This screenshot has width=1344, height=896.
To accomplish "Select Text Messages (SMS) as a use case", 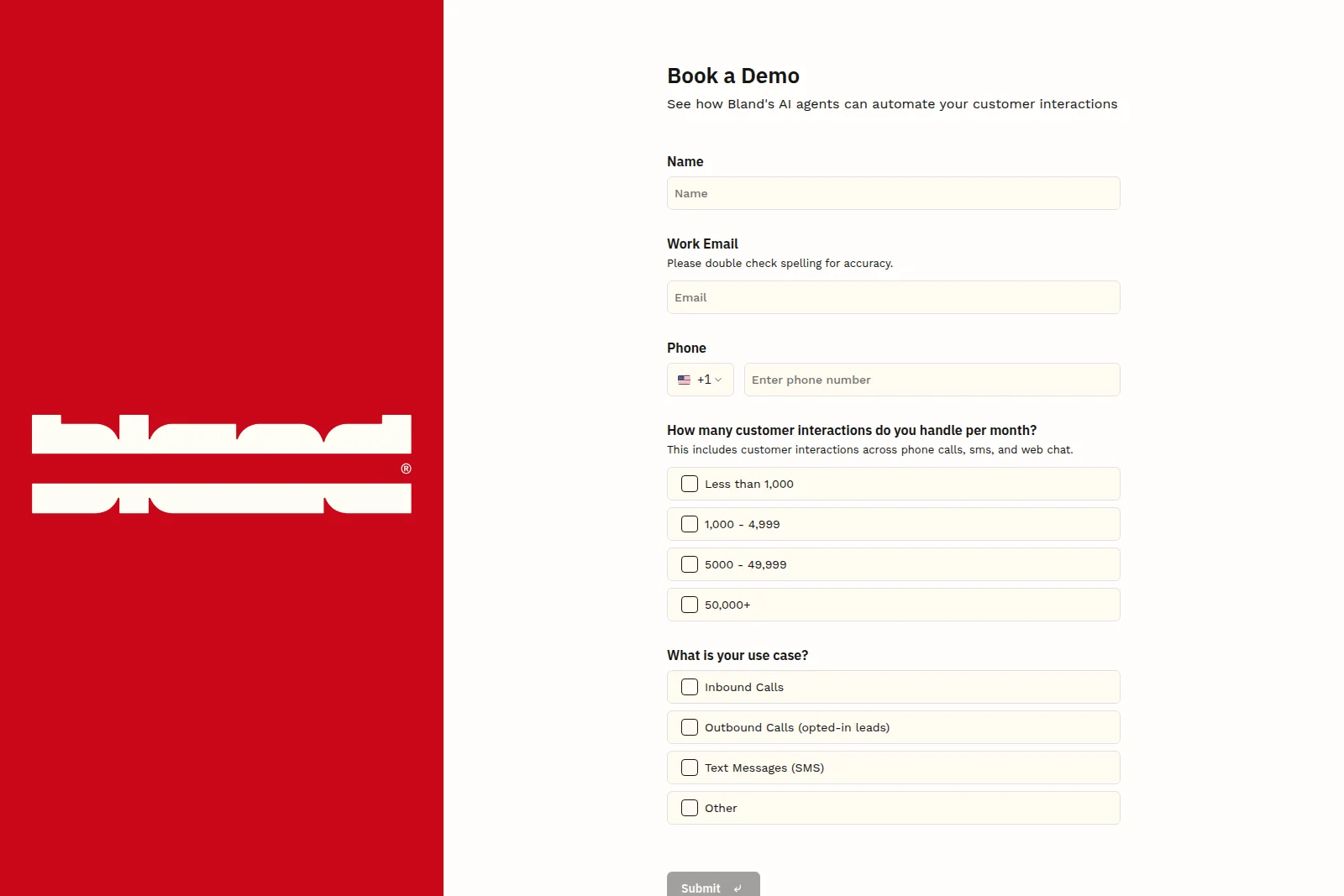I will pyautogui.click(x=690, y=768).
